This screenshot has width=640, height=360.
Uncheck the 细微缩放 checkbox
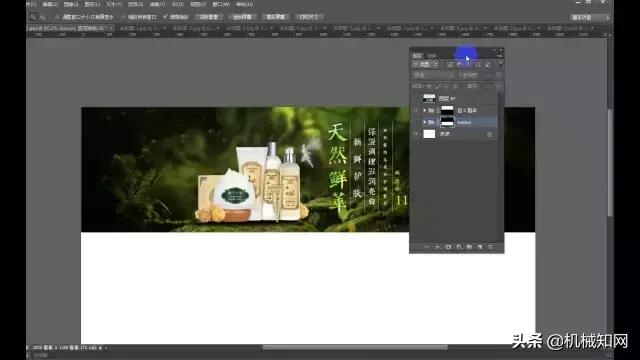tap(165, 17)
